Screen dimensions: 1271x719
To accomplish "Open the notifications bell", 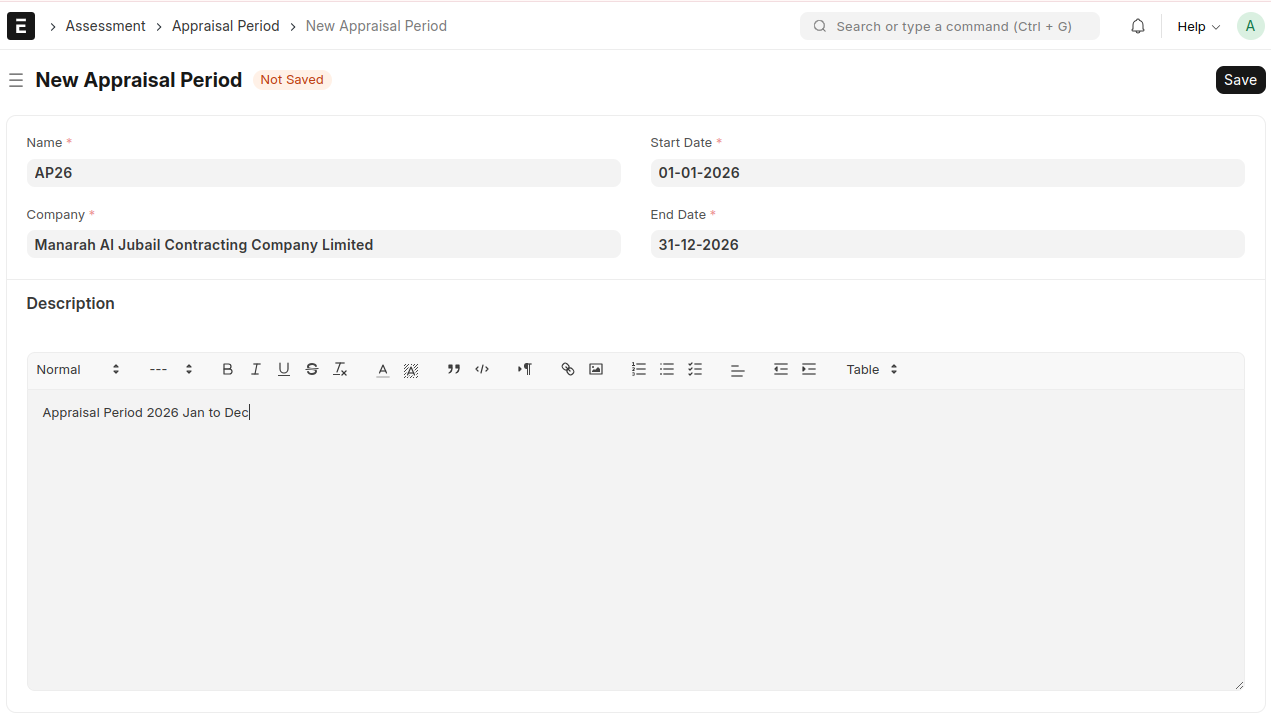I will pos(1138,27).
